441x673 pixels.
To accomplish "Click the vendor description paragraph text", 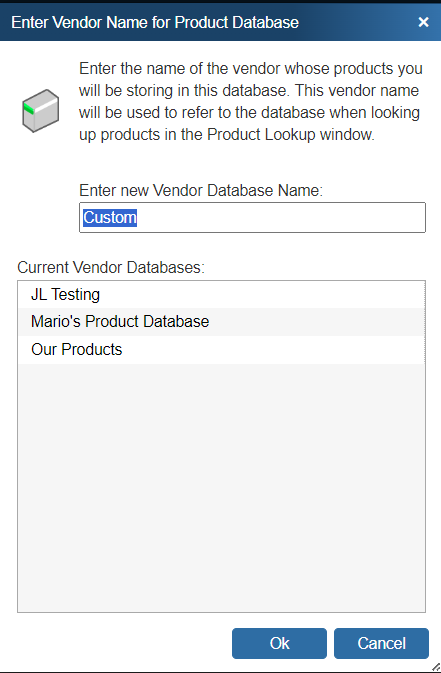I will click(x=251, y=101).
